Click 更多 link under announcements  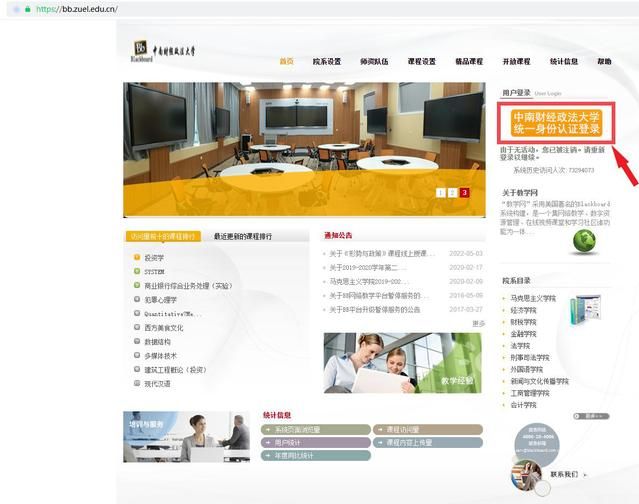(478, 323)
